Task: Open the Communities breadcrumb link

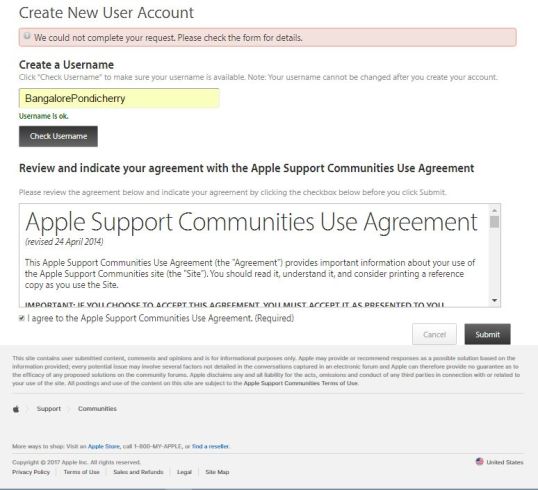Action: (x=97, y=409)
